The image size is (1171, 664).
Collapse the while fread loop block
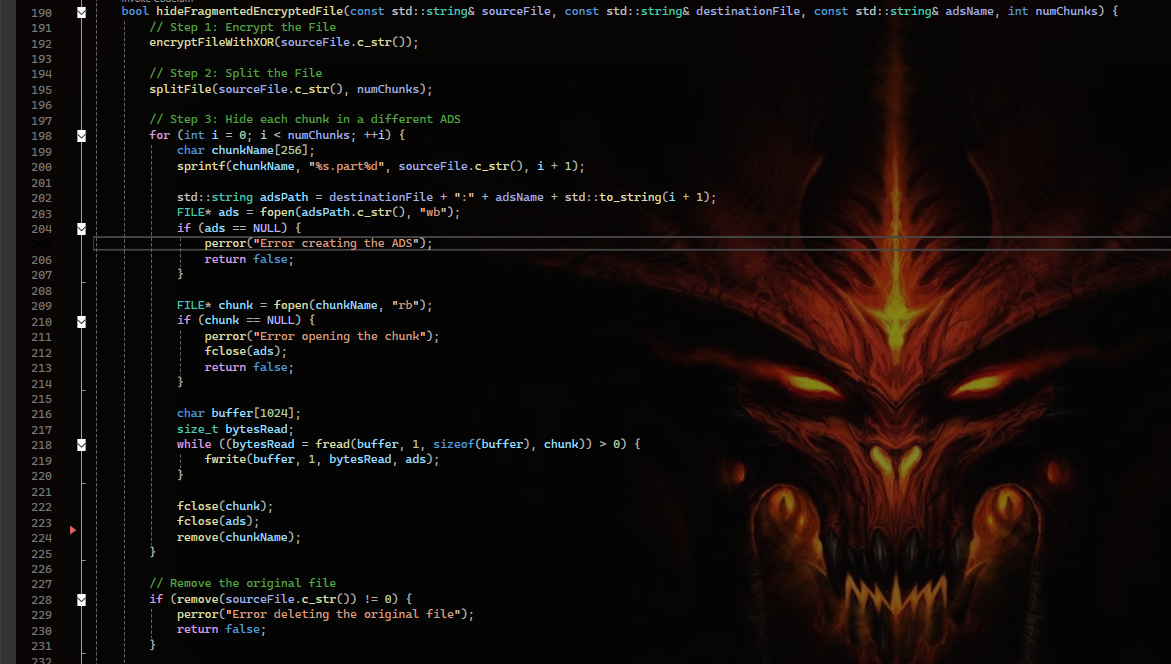(x=81, y=444)
